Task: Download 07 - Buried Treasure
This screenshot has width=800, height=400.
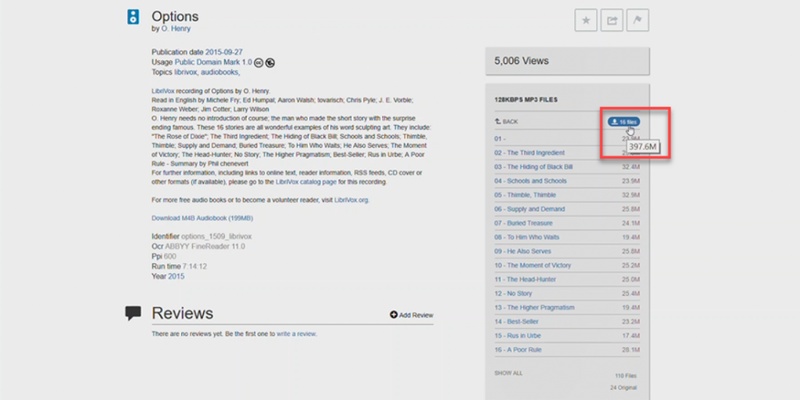Action: [523, 223]
